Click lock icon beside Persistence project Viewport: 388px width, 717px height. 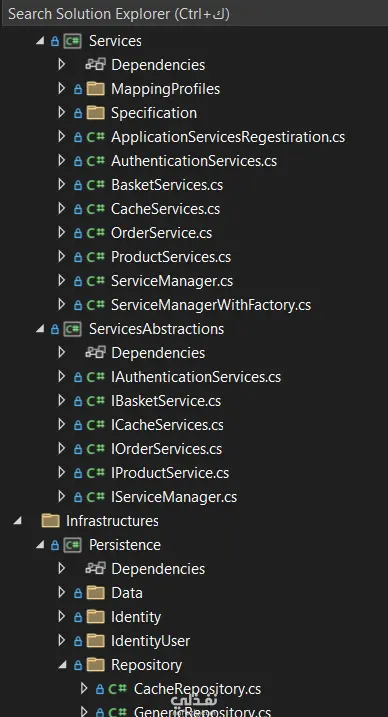[x=55, y=545]
